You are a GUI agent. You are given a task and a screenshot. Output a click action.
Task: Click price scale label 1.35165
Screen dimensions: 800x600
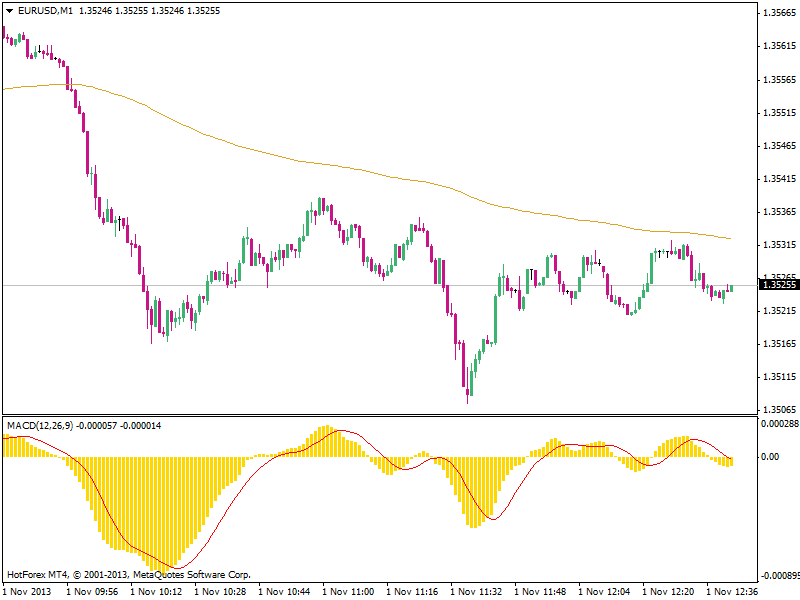(x=779, y=344)
